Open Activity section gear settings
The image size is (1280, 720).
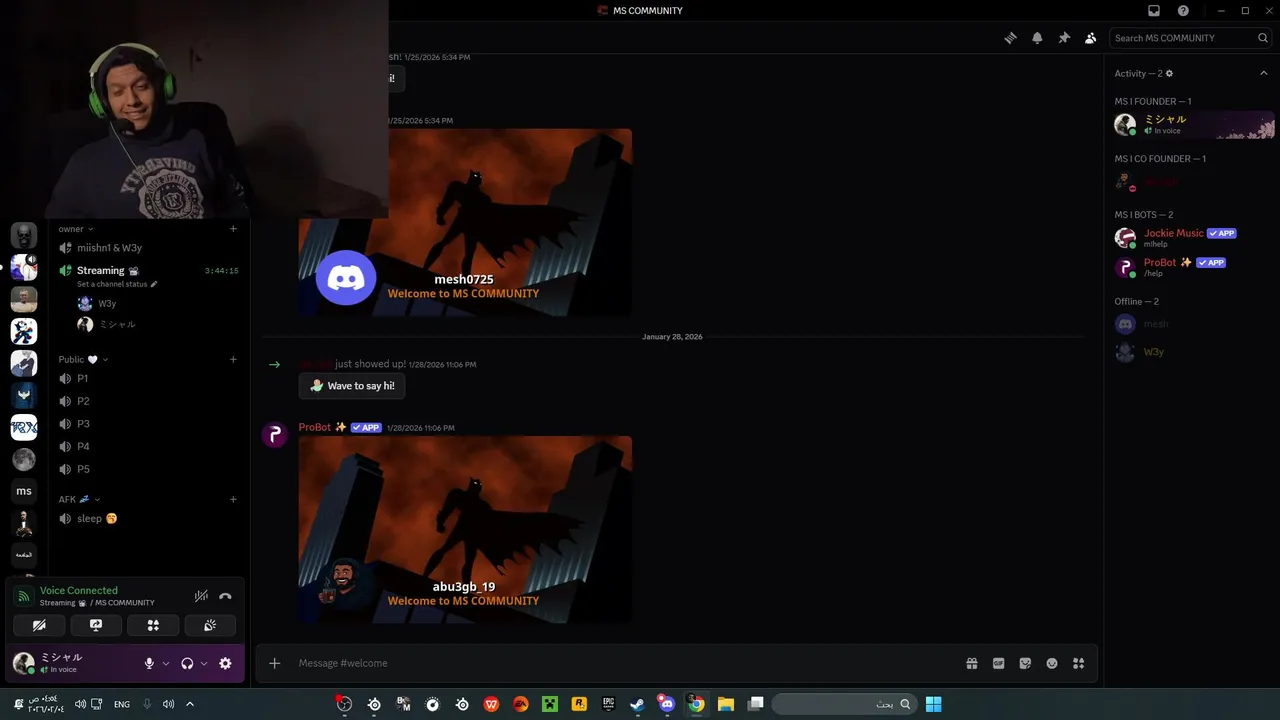(x=1169, y=73)
